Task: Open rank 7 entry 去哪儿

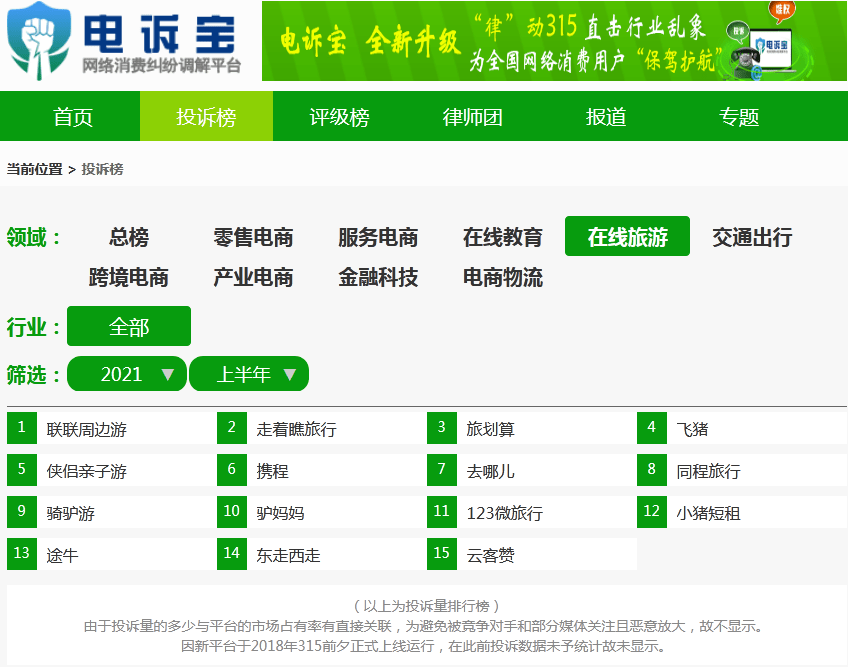Action: (x=532, y=470)
